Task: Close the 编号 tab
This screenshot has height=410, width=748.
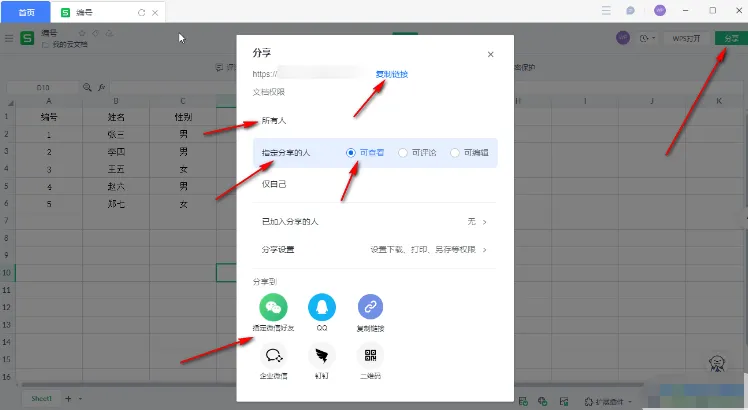Action: 155,13
